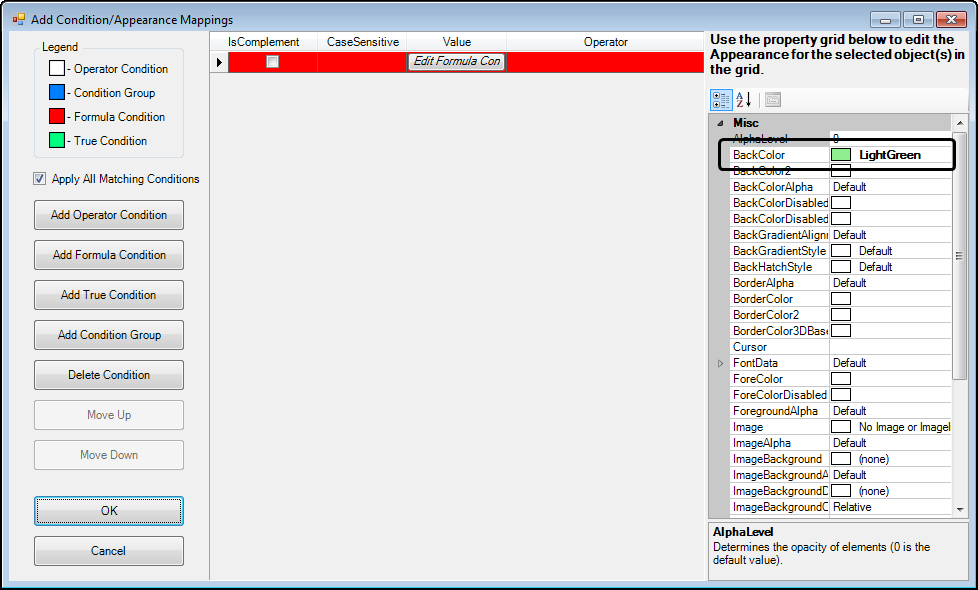Click the Edit Formula Con button in the Value cell
Screen dimensions: 978x590
[x=457, y=62]
